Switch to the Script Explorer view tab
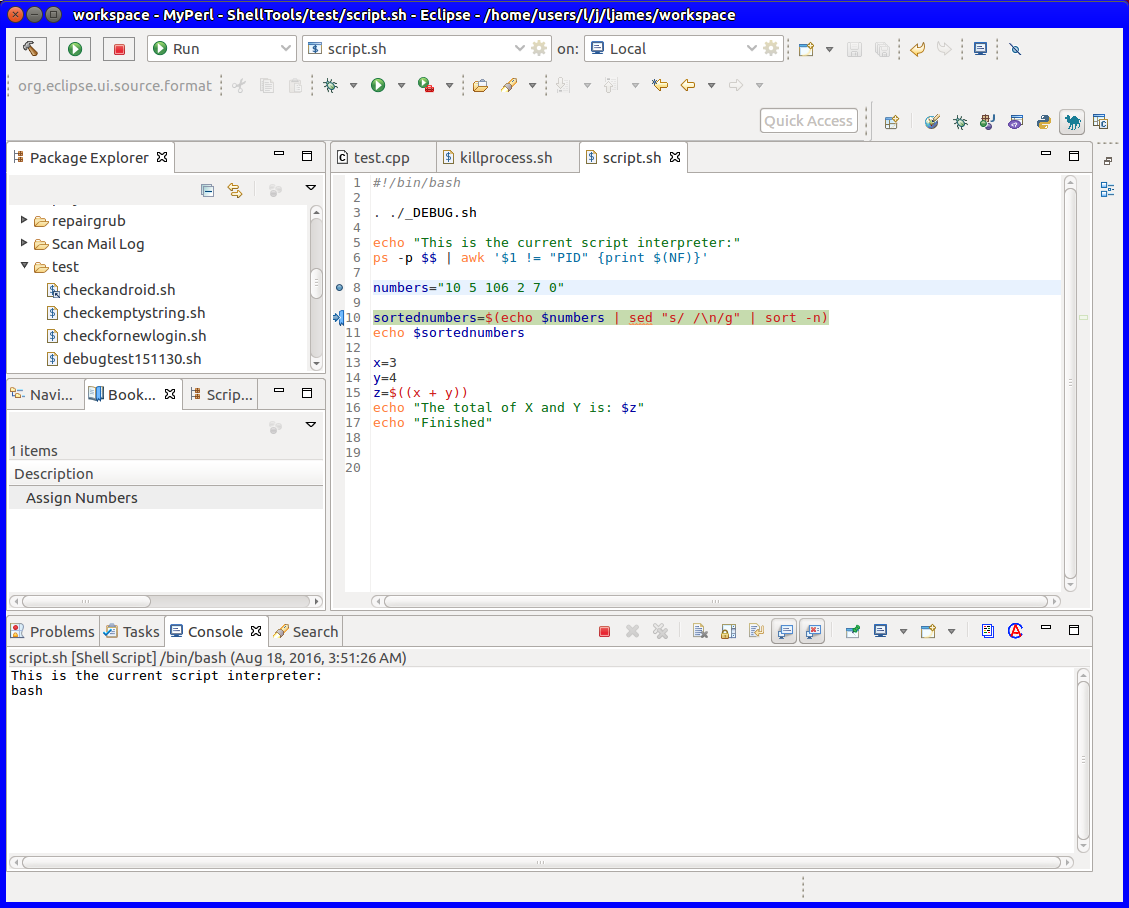Image resolution: width=1129 pixels, height=908 pixels. [222, 395]
